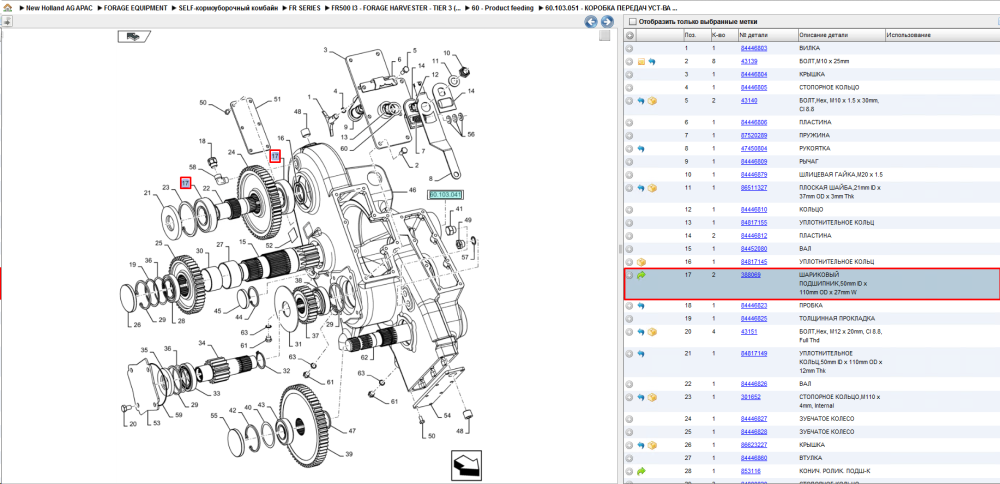Go to next diagram with forward arrow
This screenshot has height=484, width=1000.
607,22
